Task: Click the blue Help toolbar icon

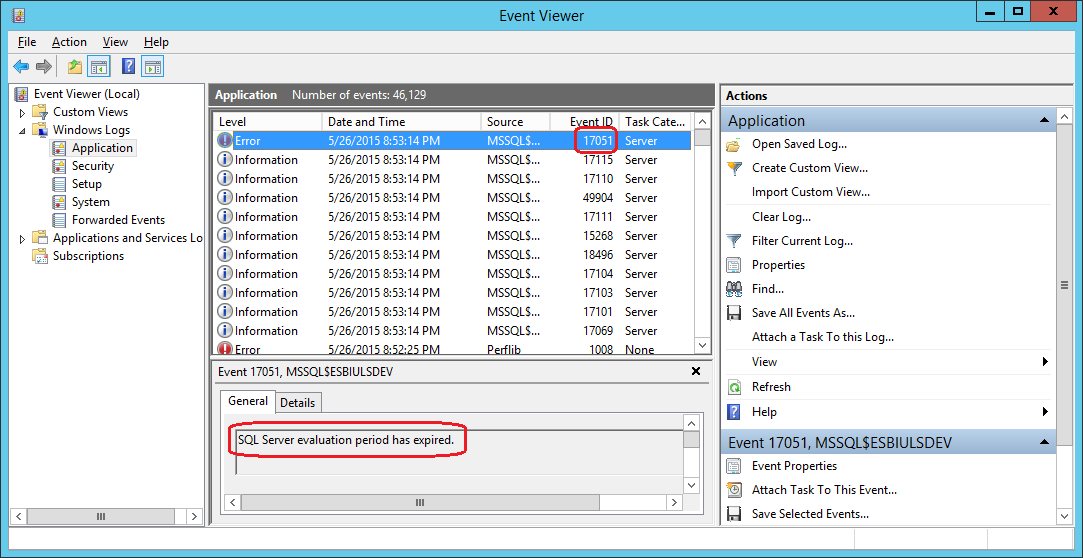Action: click(128, 67)
